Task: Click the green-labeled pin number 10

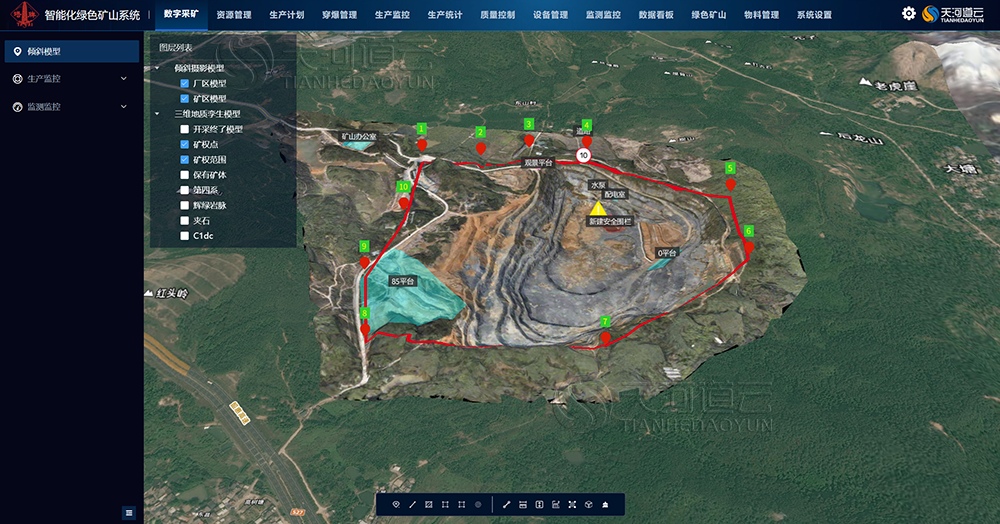Action: [x=404, y=203]
